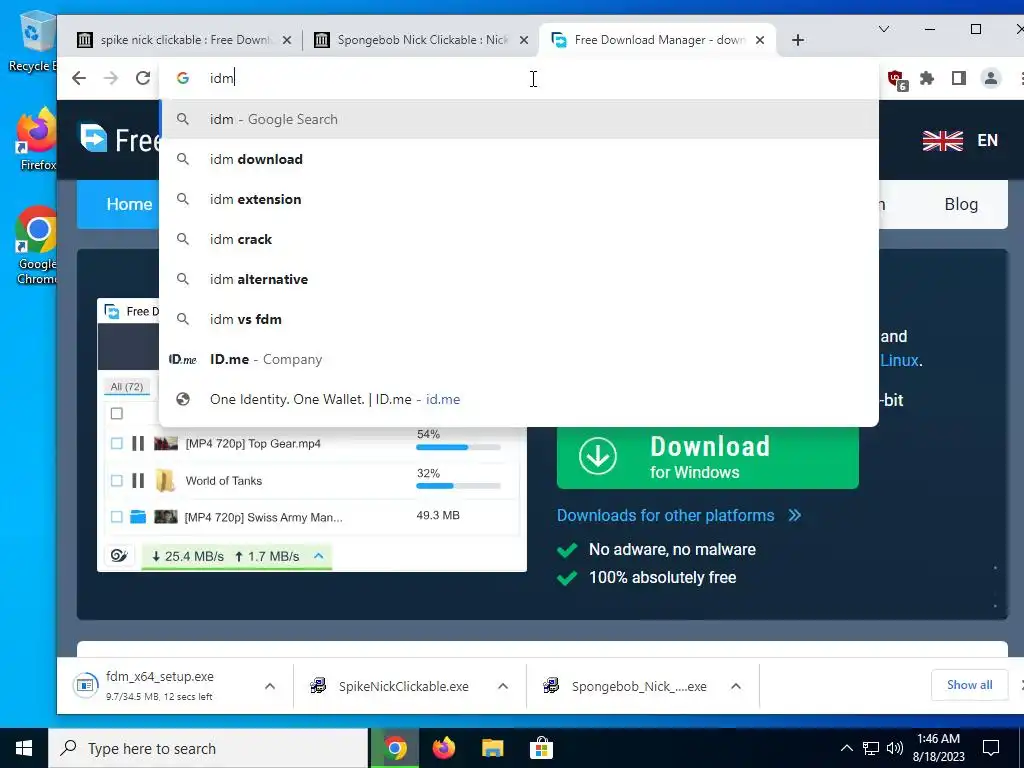
Task: Click 'Show all' downloads button
Action: [969, 685]
